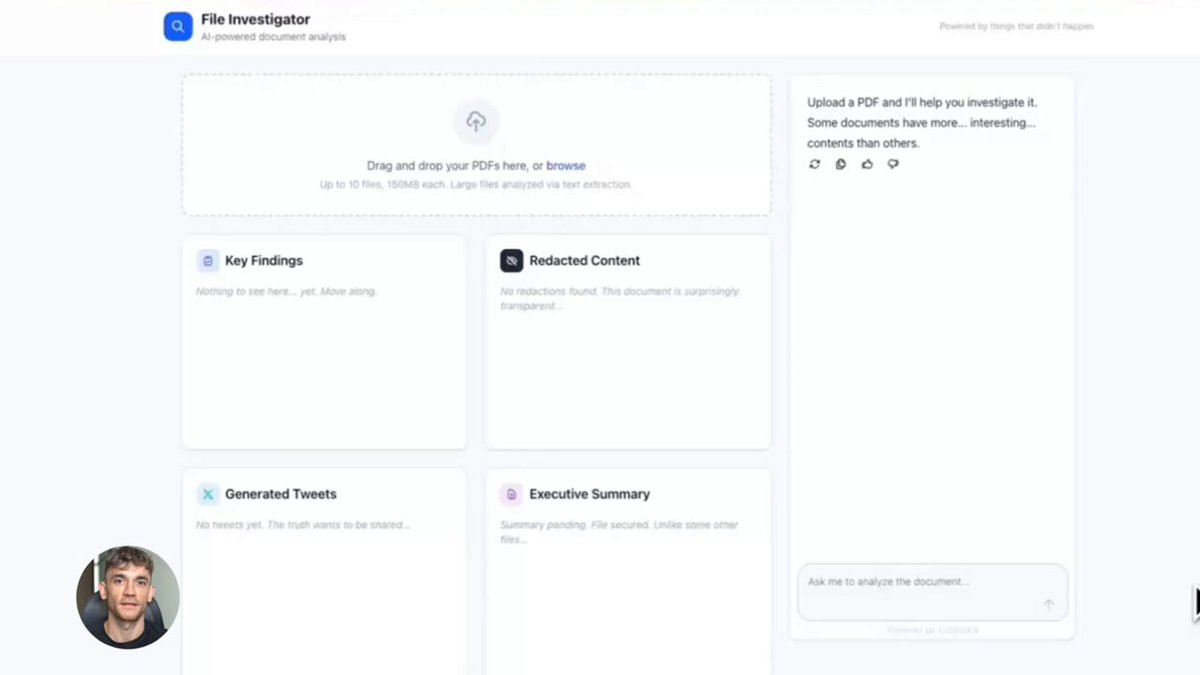Viewport: 1200px width, 675px height.
Task: Send the chat message with arrow button
Action: (1048, 605)
